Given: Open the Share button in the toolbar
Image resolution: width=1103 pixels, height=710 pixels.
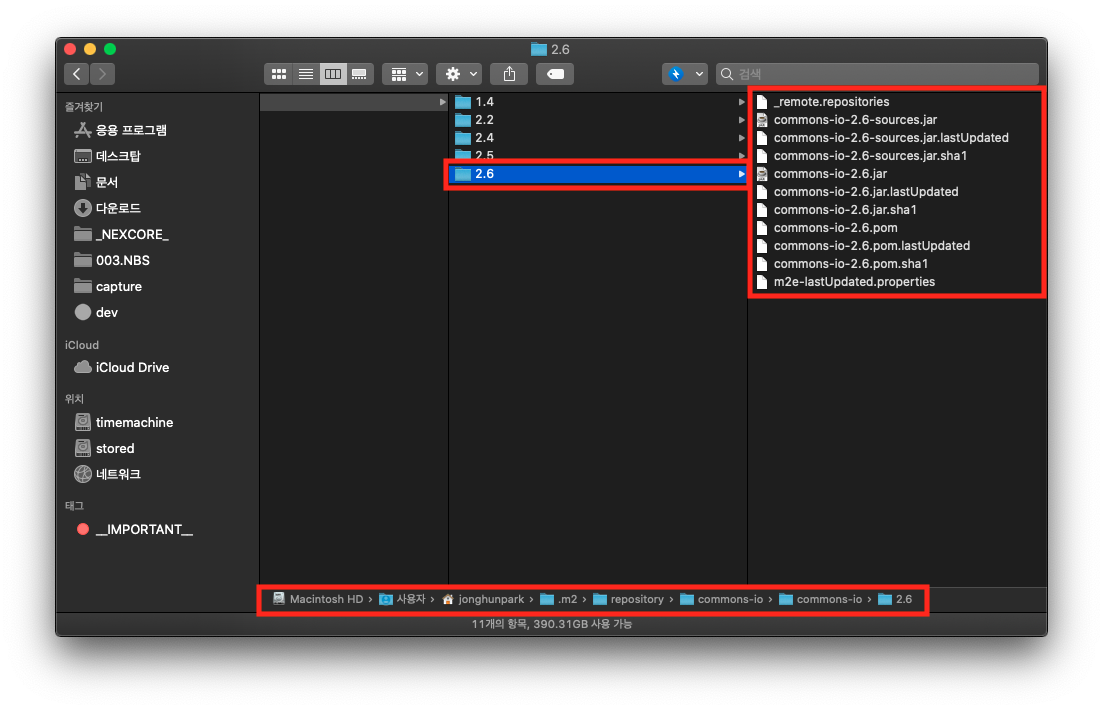Looking at the screenshot, I should pyautogui.click(x=509, y=74).
